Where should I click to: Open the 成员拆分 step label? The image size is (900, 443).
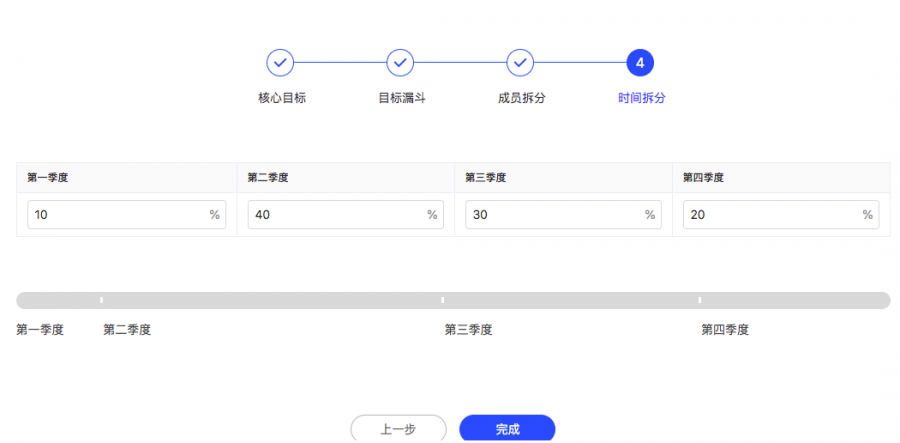coord(522,98)
